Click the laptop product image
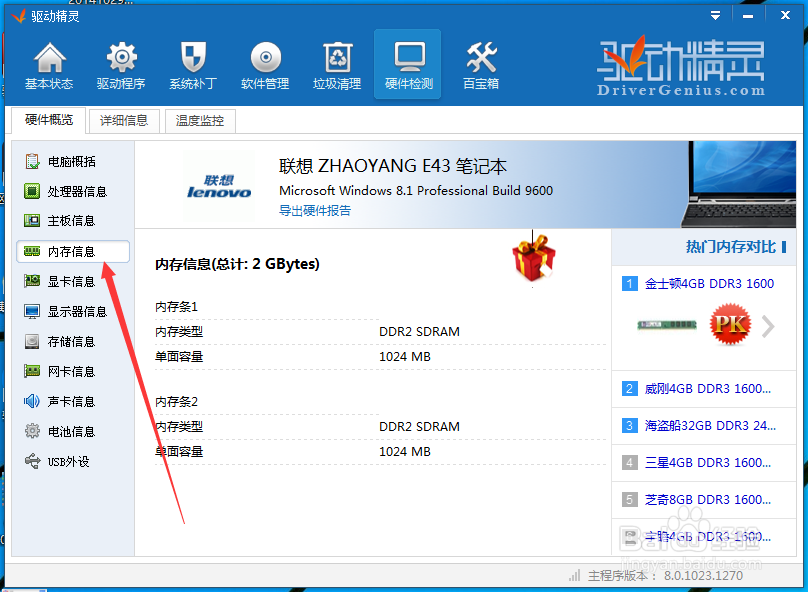This screenshot has width=808, height=592. pos(738,184)
